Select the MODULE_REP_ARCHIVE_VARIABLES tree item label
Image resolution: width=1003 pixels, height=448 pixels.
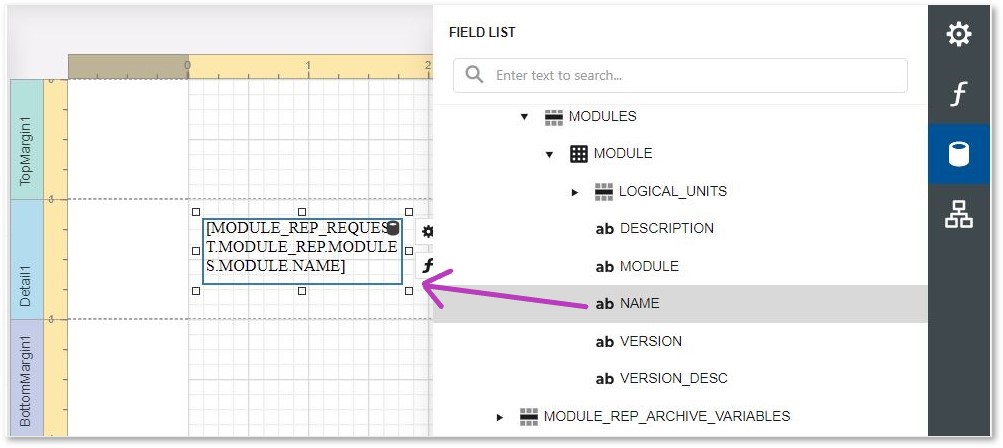667,417
